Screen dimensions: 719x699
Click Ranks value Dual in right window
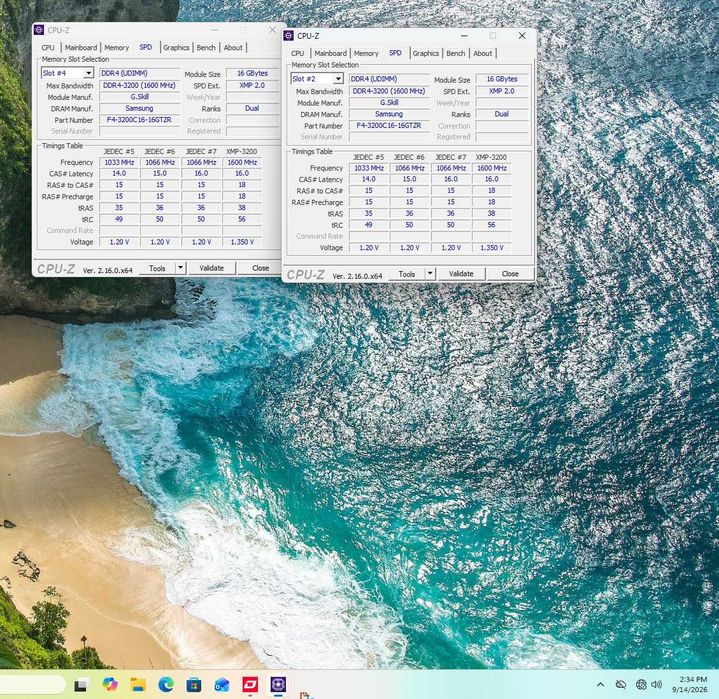click(502, 114)
